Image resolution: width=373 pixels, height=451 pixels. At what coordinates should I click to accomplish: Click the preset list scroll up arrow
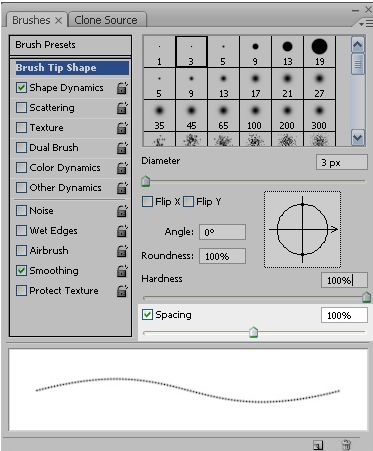pos(358,45)
